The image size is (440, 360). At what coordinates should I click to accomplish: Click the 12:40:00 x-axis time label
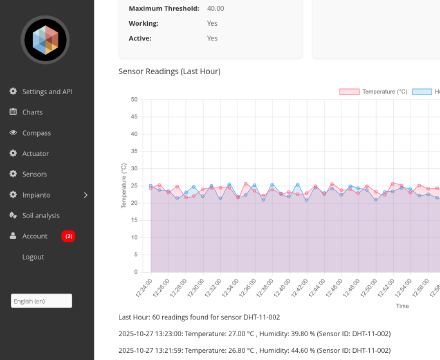point(282,288)
